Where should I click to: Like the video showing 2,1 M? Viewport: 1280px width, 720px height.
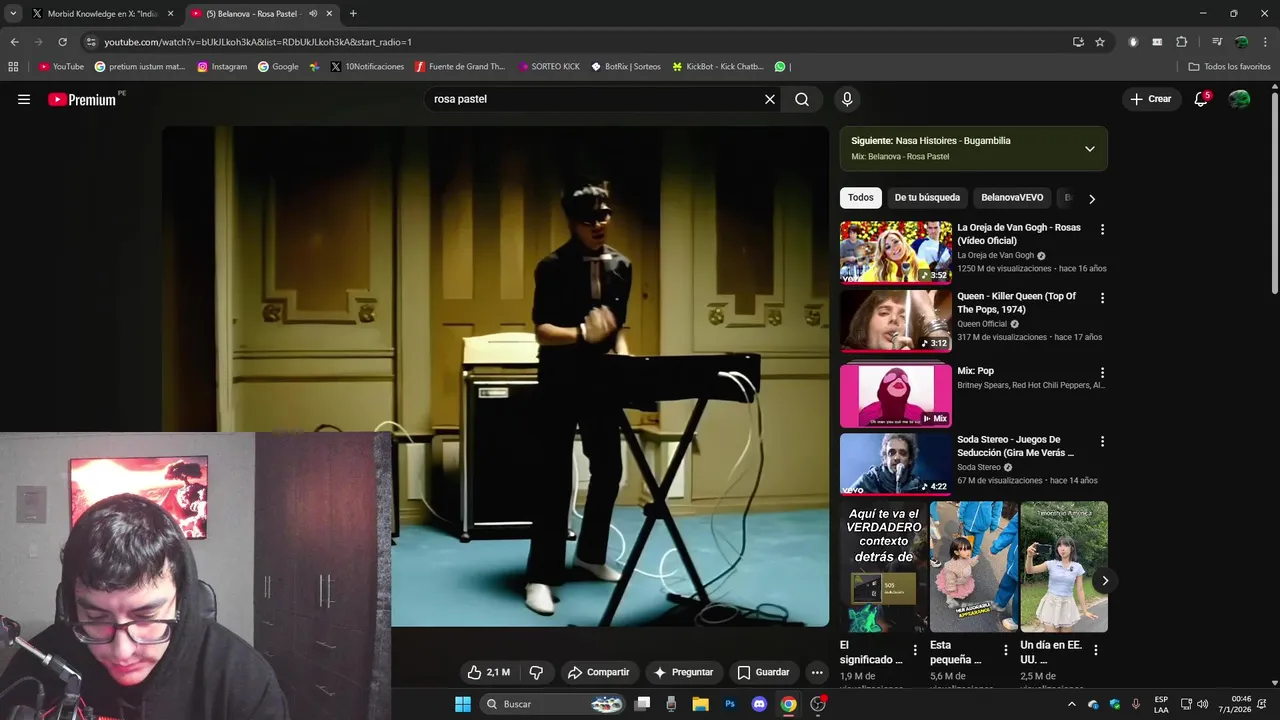click(x=488, y=672)
